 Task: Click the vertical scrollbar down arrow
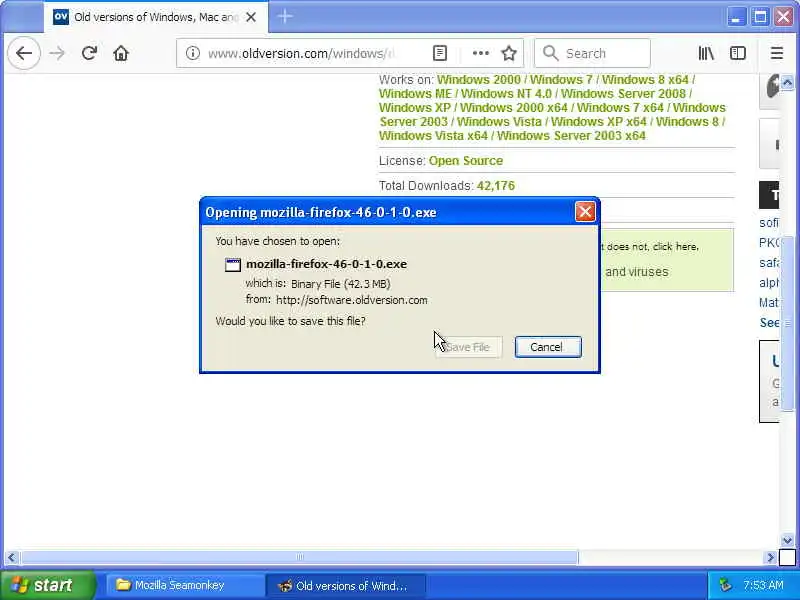point(787,540)
